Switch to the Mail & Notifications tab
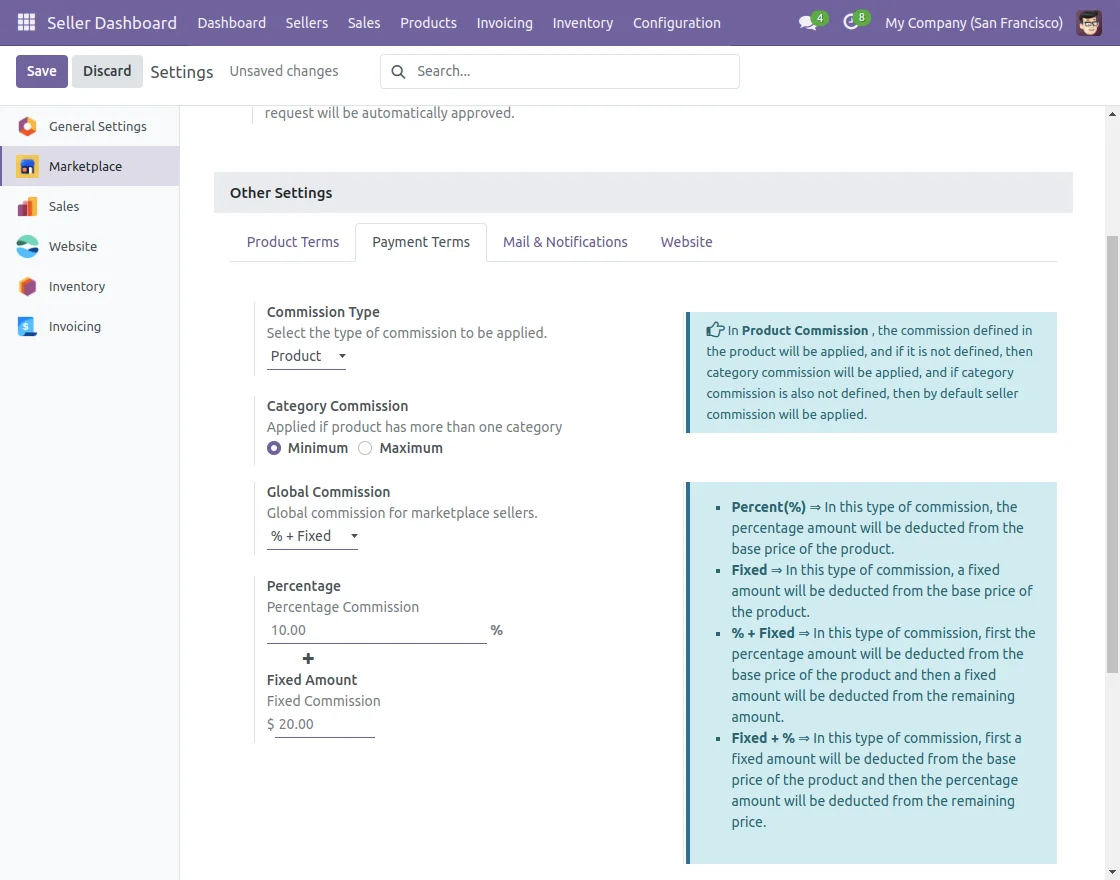 (565, 242)
